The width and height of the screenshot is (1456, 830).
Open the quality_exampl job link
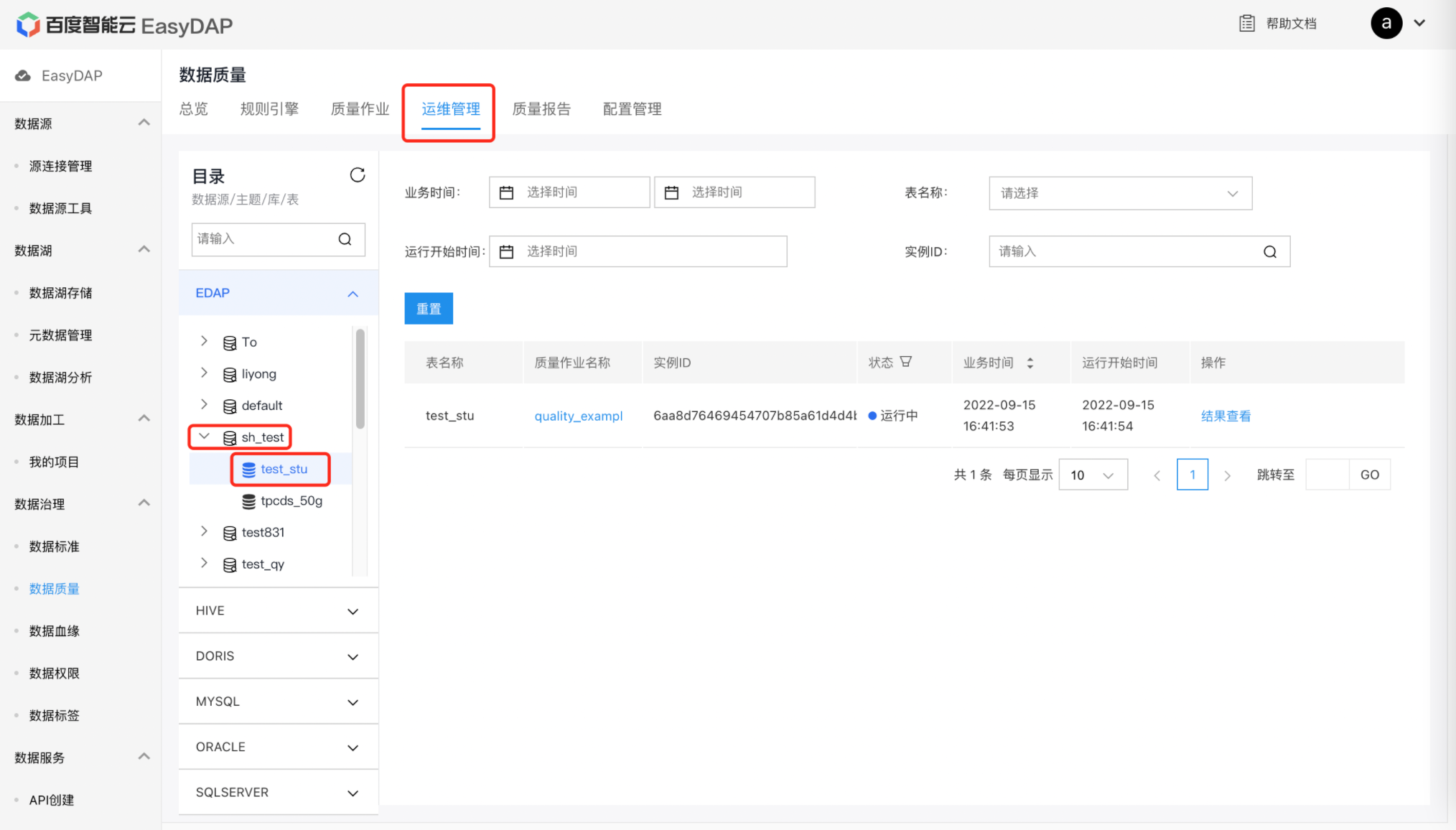point(578,416)
